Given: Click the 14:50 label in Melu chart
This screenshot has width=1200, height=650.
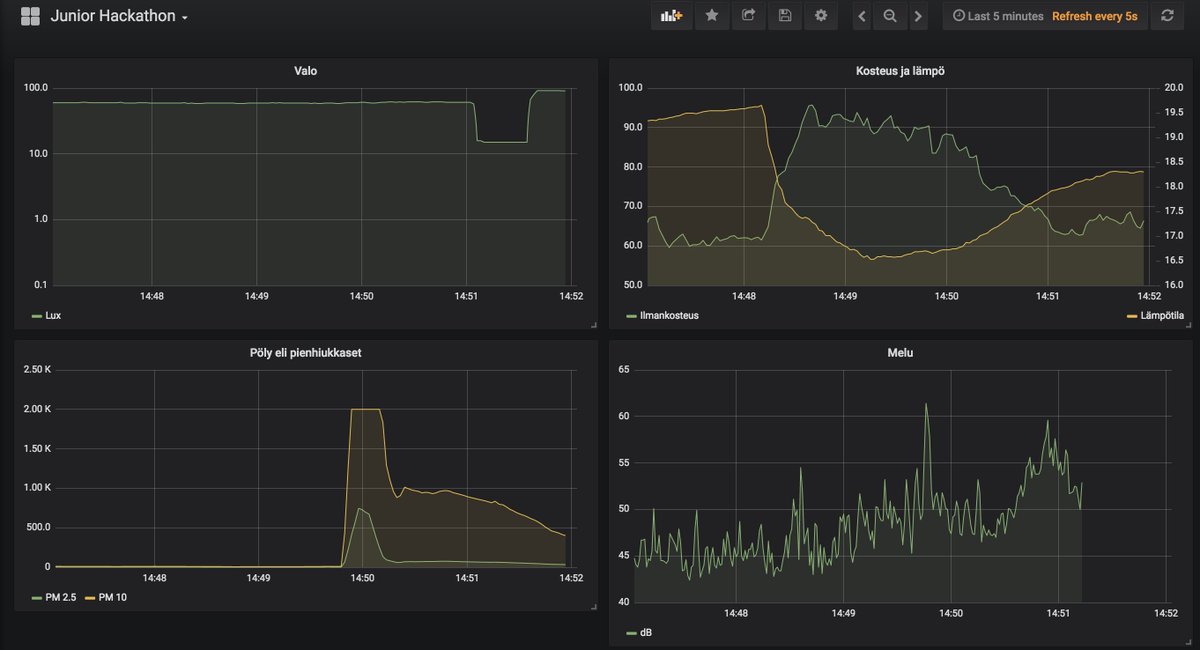Looking at the screenshot, I should coord(950,613).
